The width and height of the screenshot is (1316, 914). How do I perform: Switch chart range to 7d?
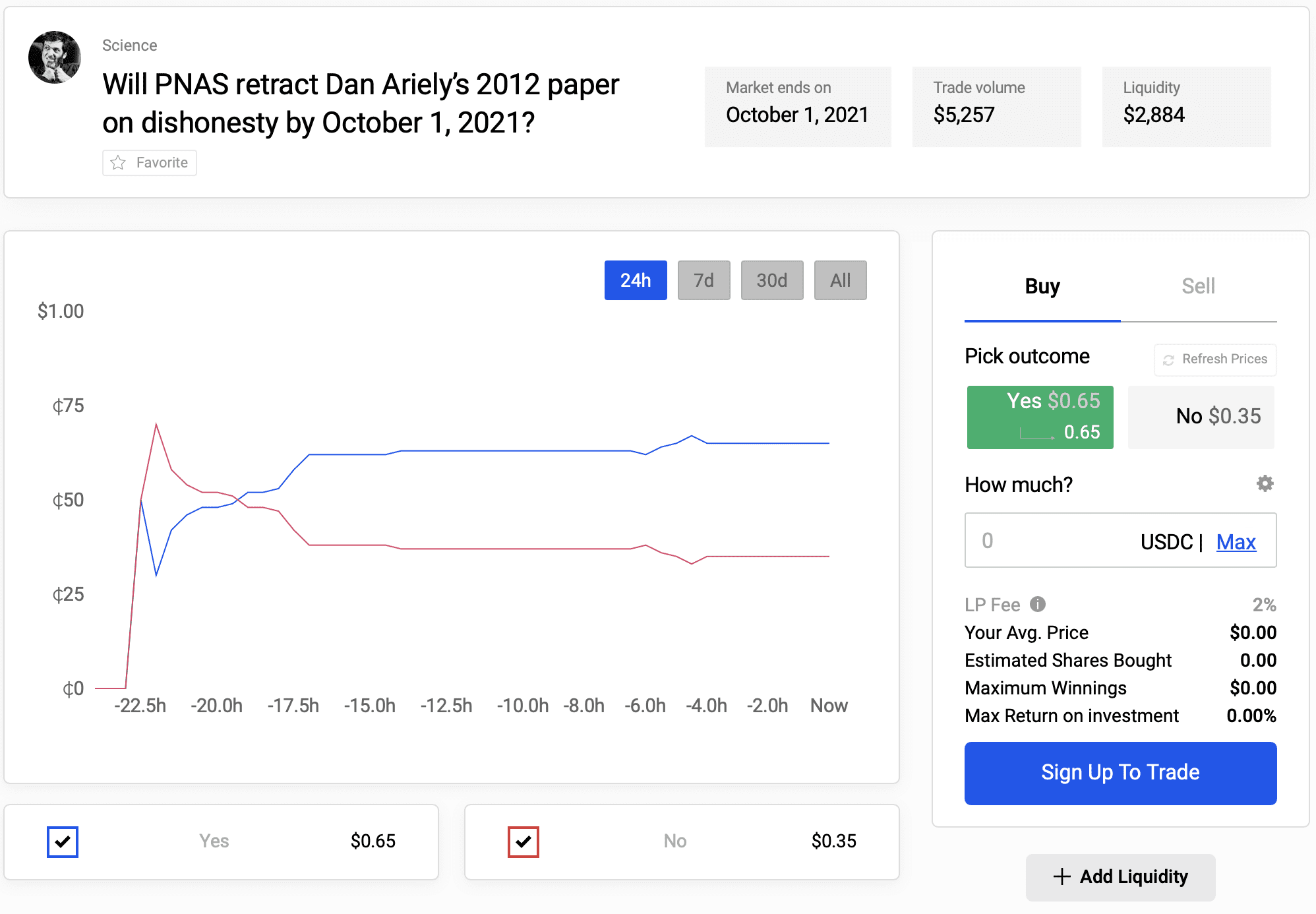[703, 280]
